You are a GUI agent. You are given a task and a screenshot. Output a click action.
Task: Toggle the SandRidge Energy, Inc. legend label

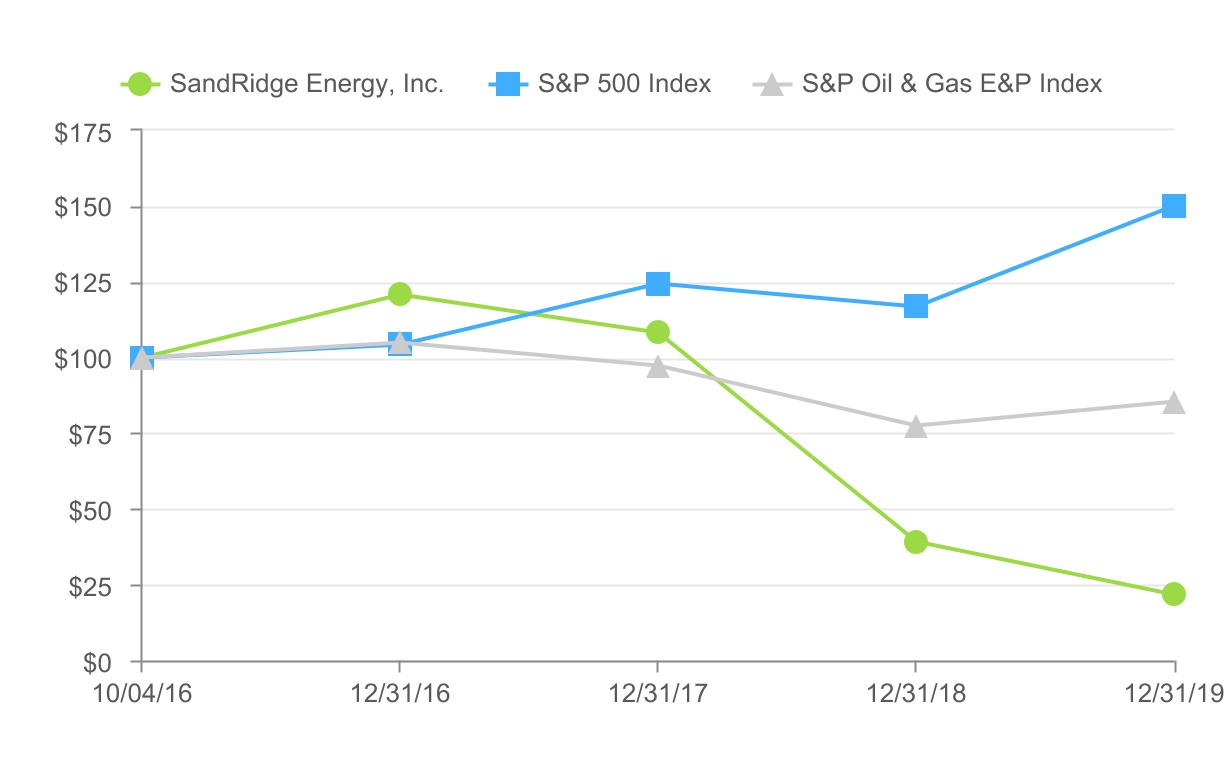tap(306, 84)
